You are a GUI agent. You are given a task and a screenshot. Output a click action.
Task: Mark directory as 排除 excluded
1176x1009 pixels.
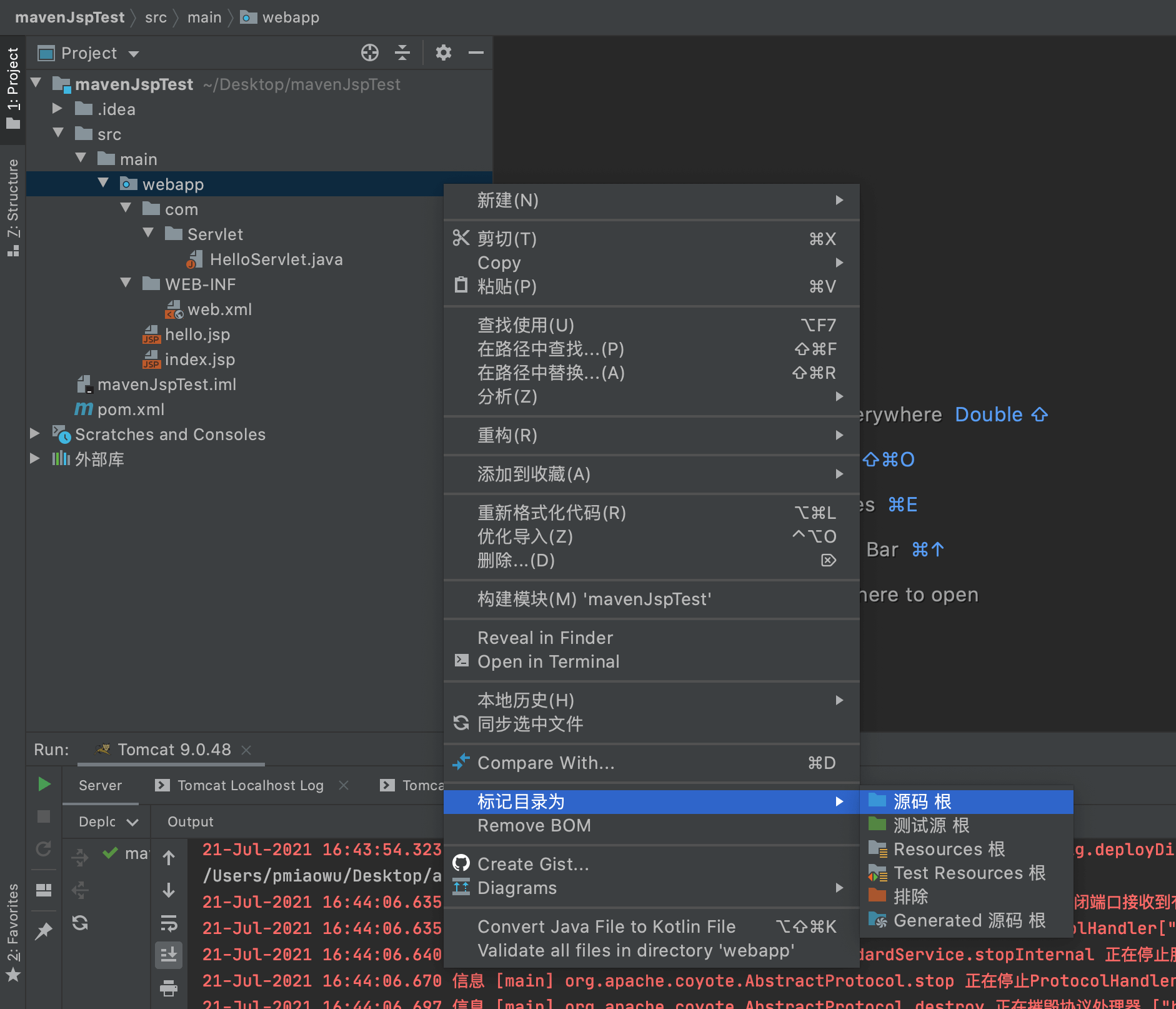click(967, 896)
